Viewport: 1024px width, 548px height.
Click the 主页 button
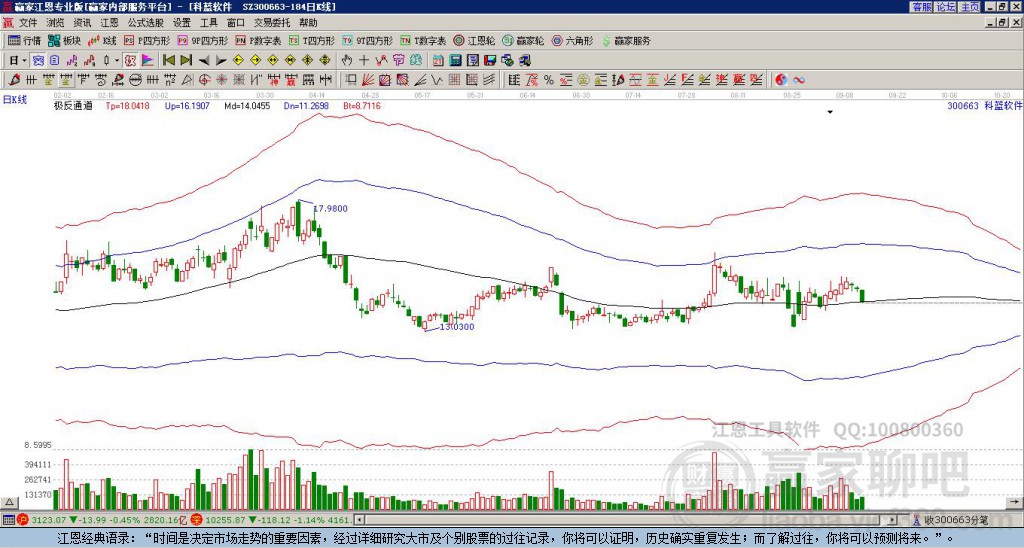coord(970,6)
